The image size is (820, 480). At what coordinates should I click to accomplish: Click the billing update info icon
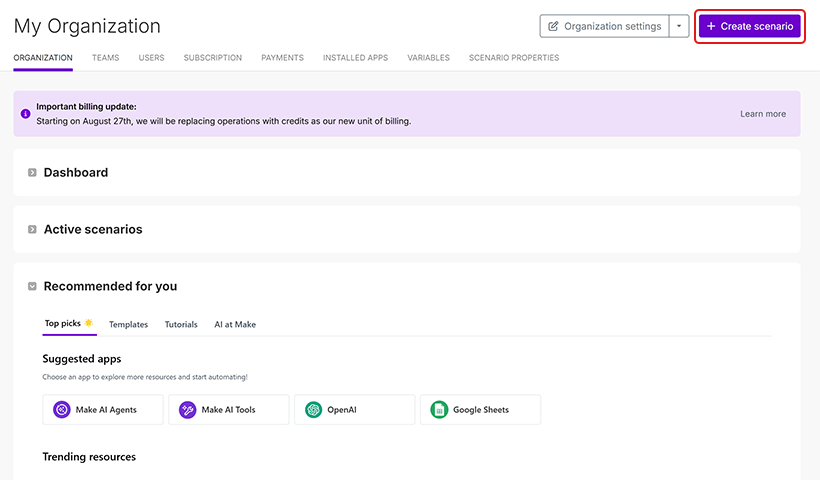point(25,114)
